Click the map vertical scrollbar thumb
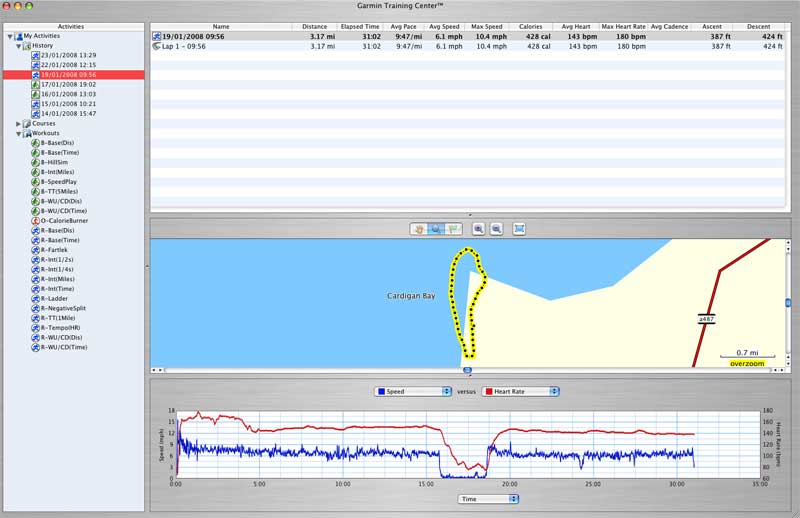The width and height of the screenshot is (800, 518). [788, 303]
